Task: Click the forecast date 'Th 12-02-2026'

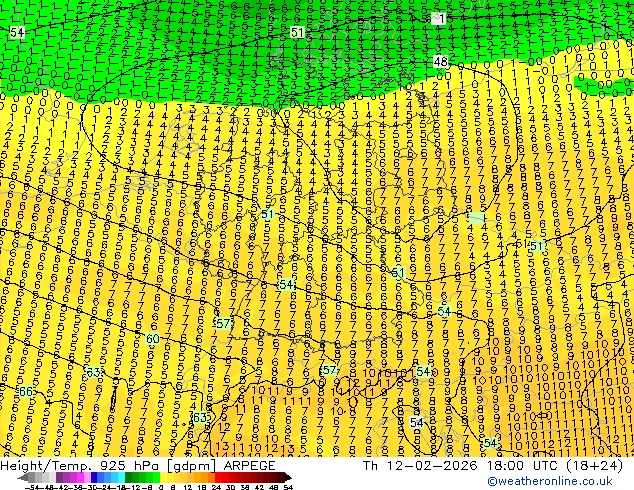Action: pyautogui.click(x=420, y=466)
